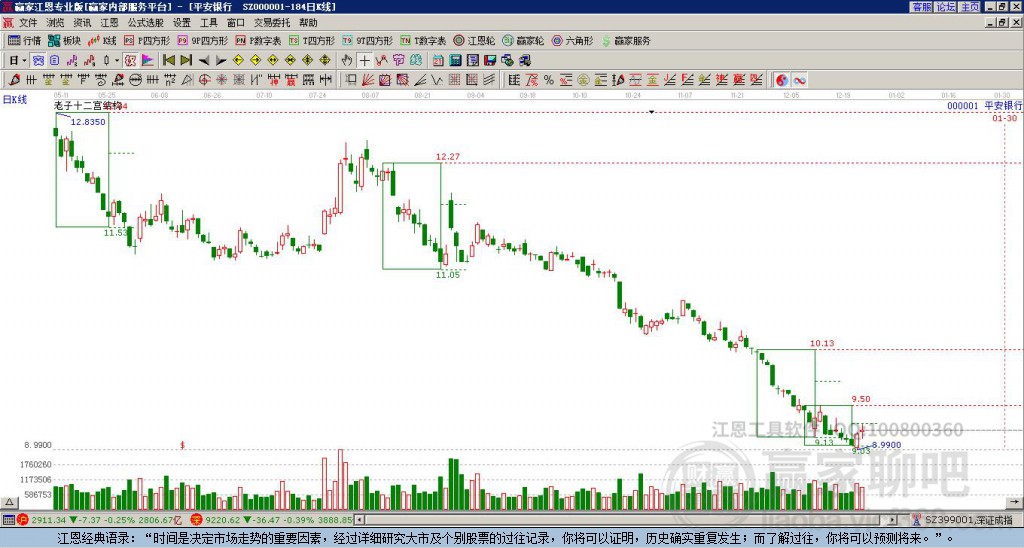Expand the candlestick style dropdown arrow
Screen dimensions: 1024x548
(x=117, y=60)
